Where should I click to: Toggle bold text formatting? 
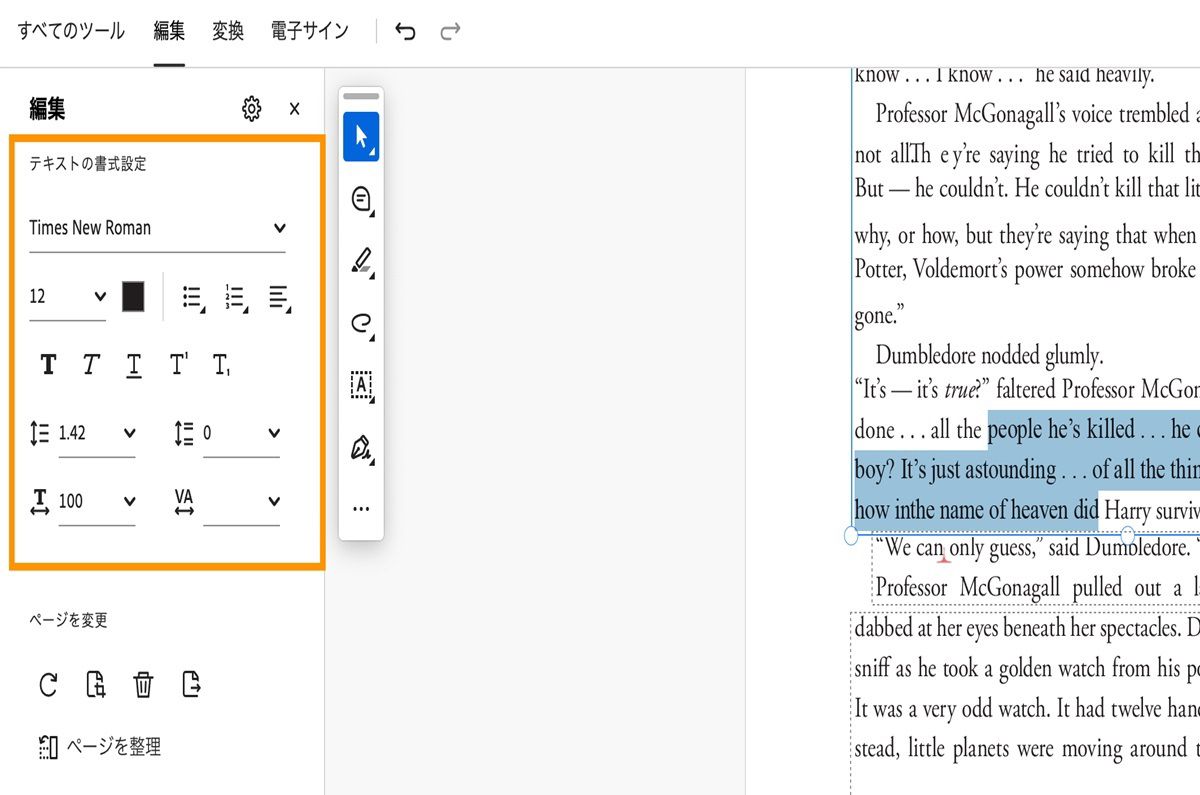click(x=48, y=364)
